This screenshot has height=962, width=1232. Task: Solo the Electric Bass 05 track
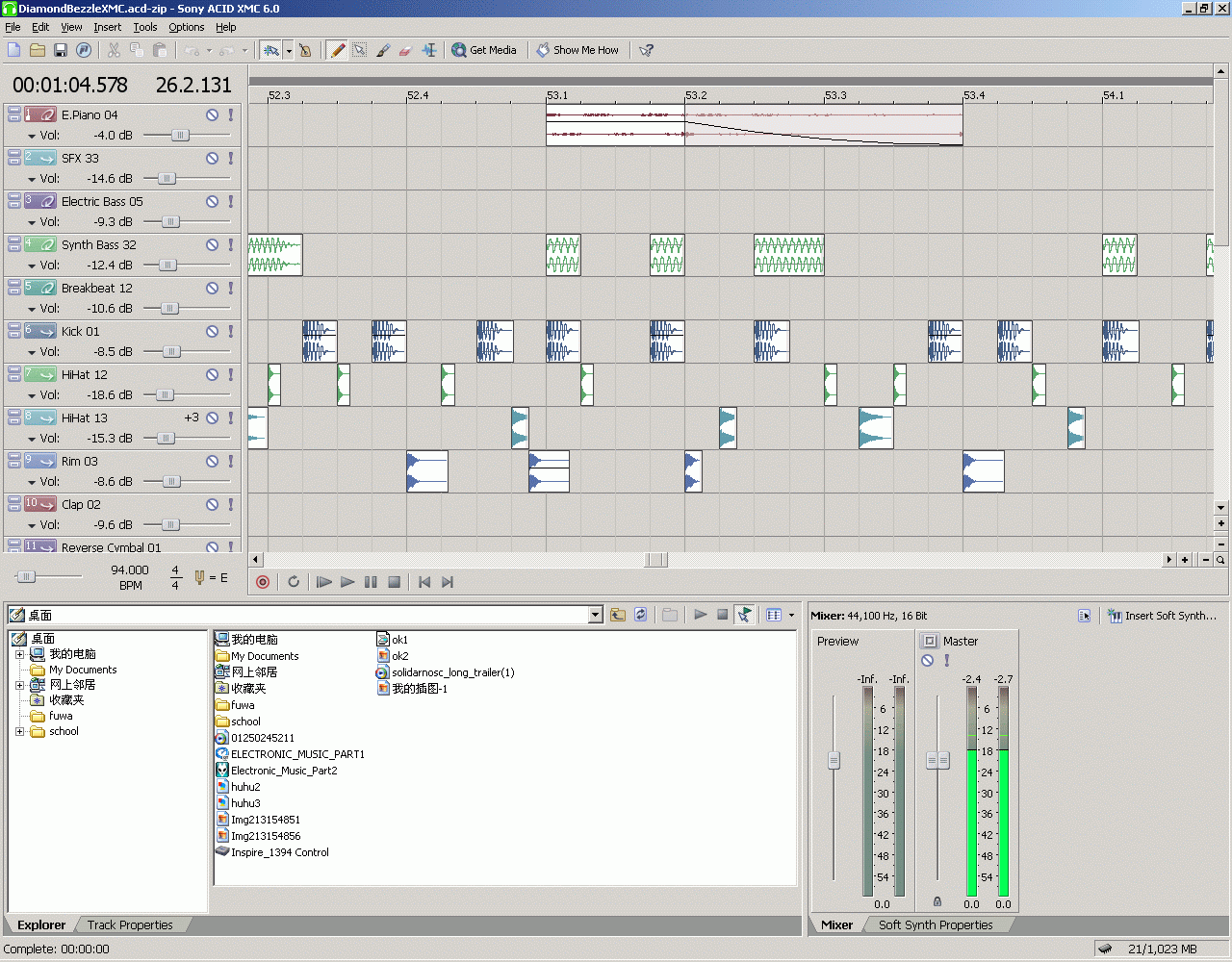(231, 201)
